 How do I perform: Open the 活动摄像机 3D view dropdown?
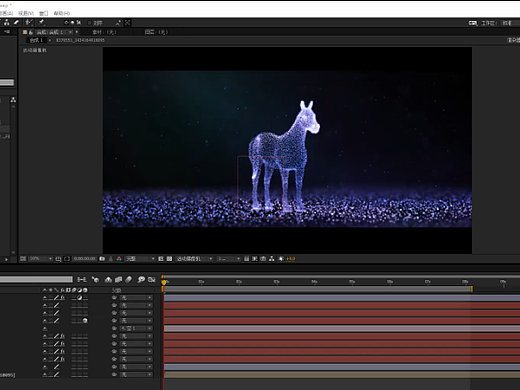[194, 259]
